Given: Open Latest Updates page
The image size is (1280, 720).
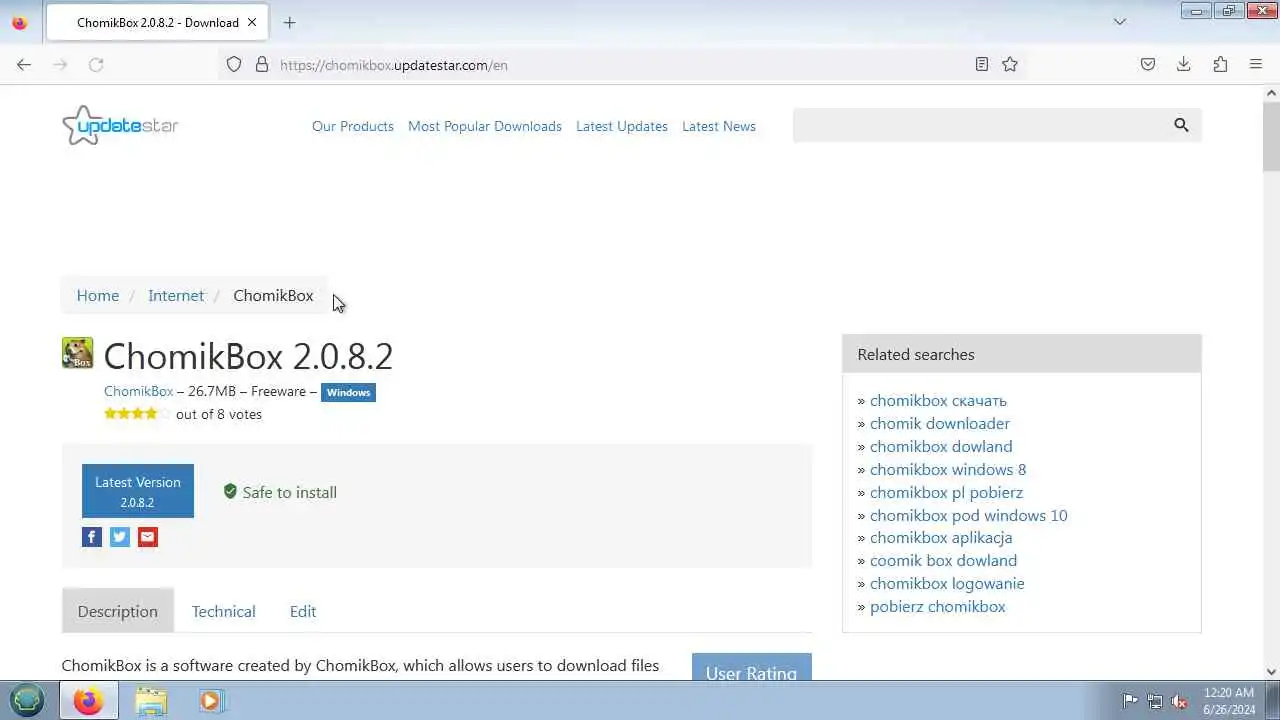Looking at the screenshot, I should point(622,126).
